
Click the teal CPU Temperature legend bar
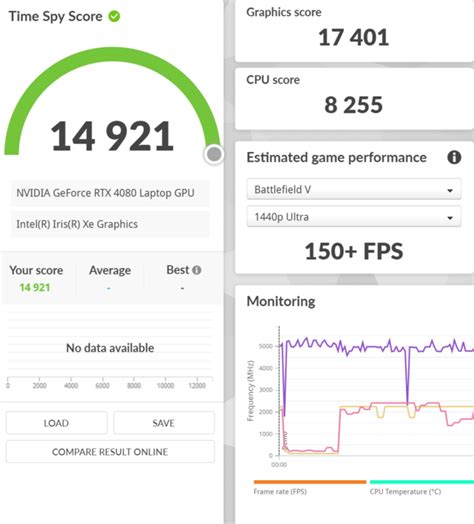tap(422, 482)
